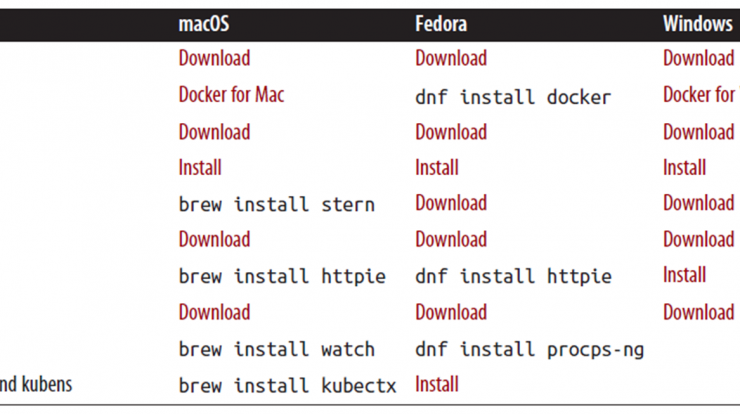
Task: Click the dnf install procps-ng command text
Action: (530, 350)
